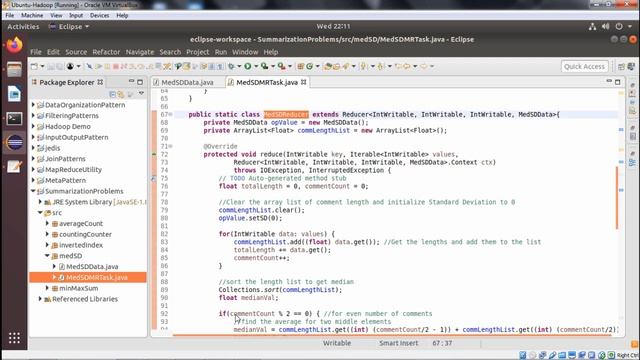Screen dimensions: 640x360
Task: Open the volume indicator in top bar
Action: coord(606,27)
